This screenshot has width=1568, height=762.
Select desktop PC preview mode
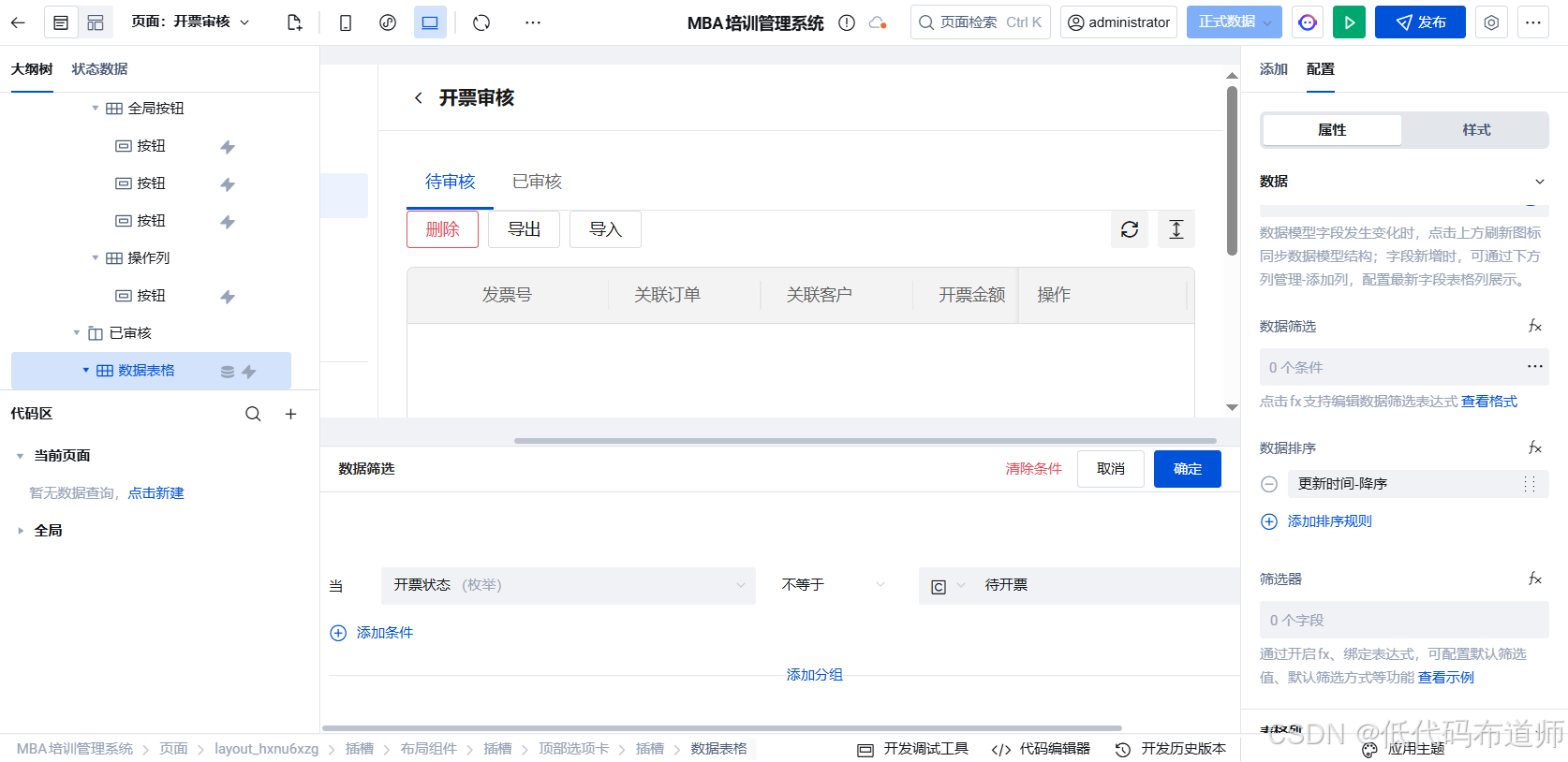tap(430, 22)
